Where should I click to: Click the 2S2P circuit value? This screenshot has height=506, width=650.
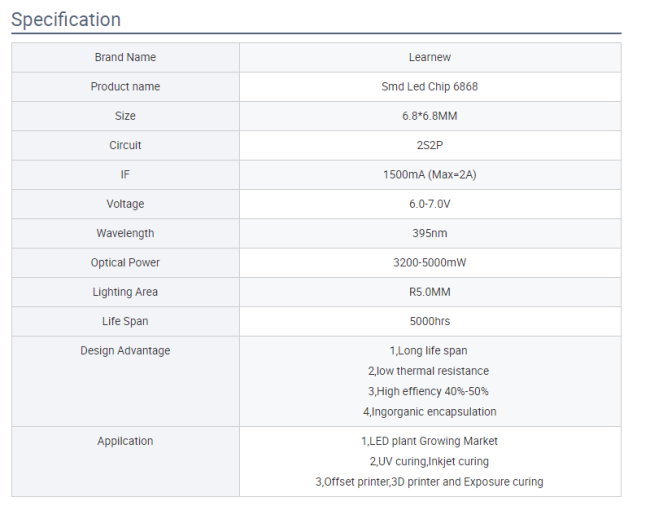coord(430,145)
